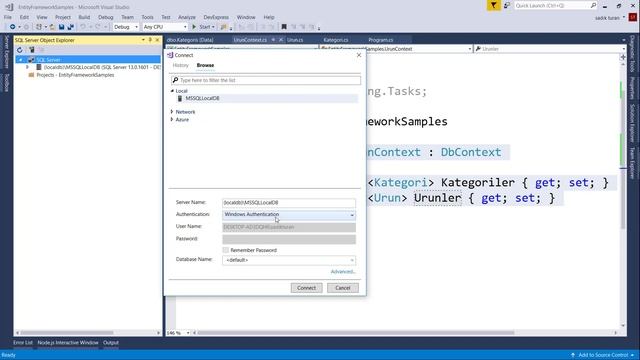Open the Node.js Interactive Window tab

click(x=68, y=343)
